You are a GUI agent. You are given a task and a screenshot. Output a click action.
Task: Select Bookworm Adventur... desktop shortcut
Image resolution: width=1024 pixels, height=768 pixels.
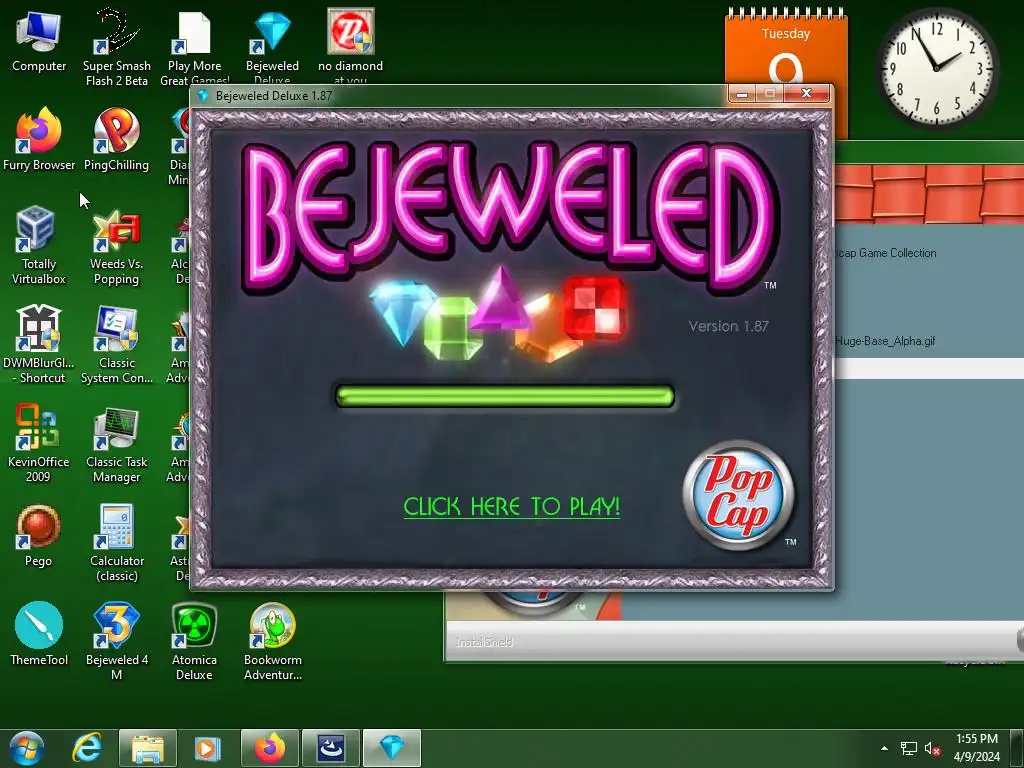pyautogui.click(x=272, y=641)
